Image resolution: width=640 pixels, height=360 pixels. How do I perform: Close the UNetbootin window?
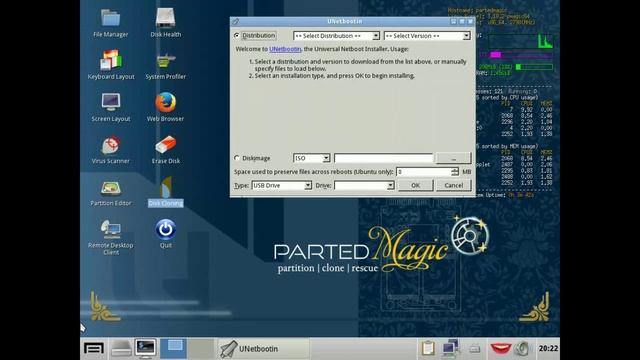pos(470,21)
